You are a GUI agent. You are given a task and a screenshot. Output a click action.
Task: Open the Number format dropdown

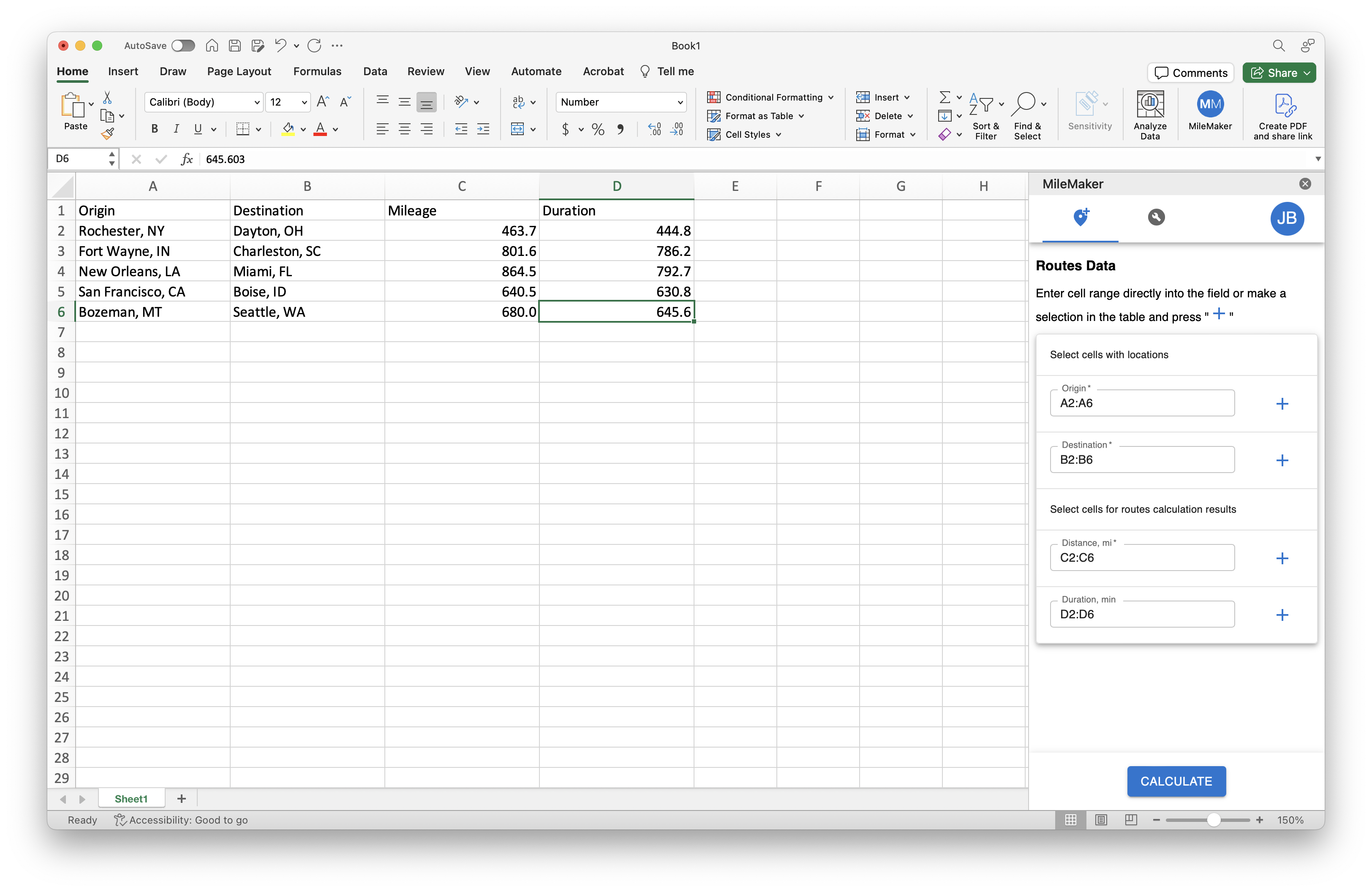point(621,102)
